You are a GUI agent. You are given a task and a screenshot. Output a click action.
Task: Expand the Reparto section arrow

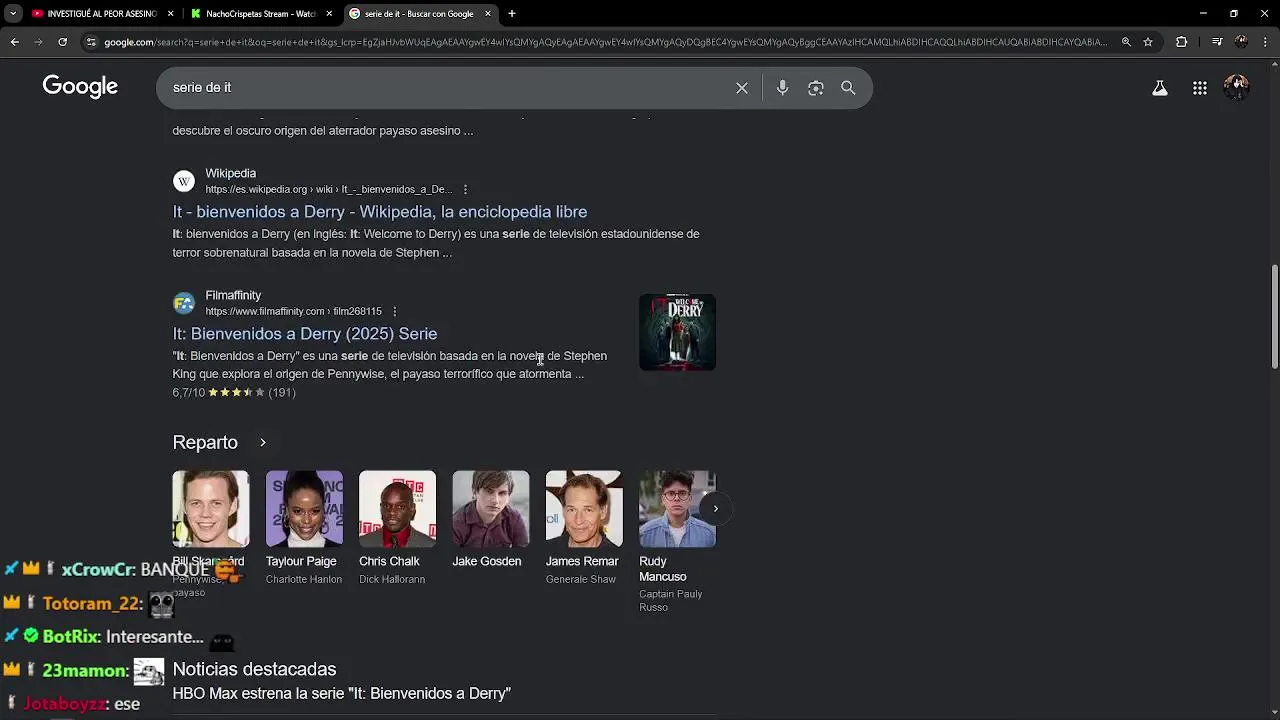(x=263, y=442)
